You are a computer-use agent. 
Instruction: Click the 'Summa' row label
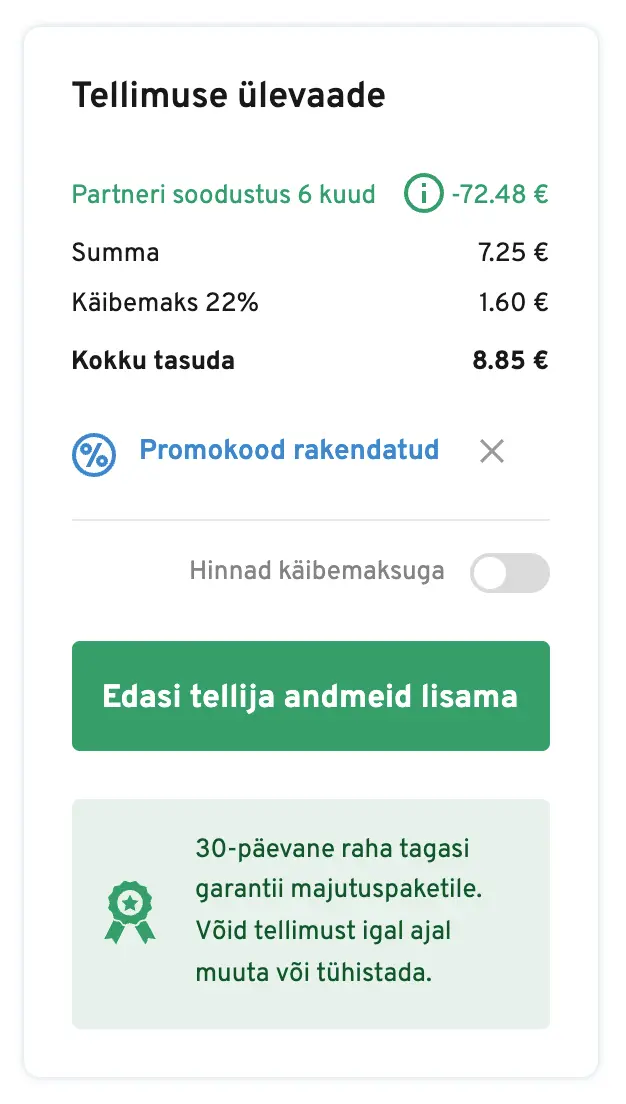point(115,252)
